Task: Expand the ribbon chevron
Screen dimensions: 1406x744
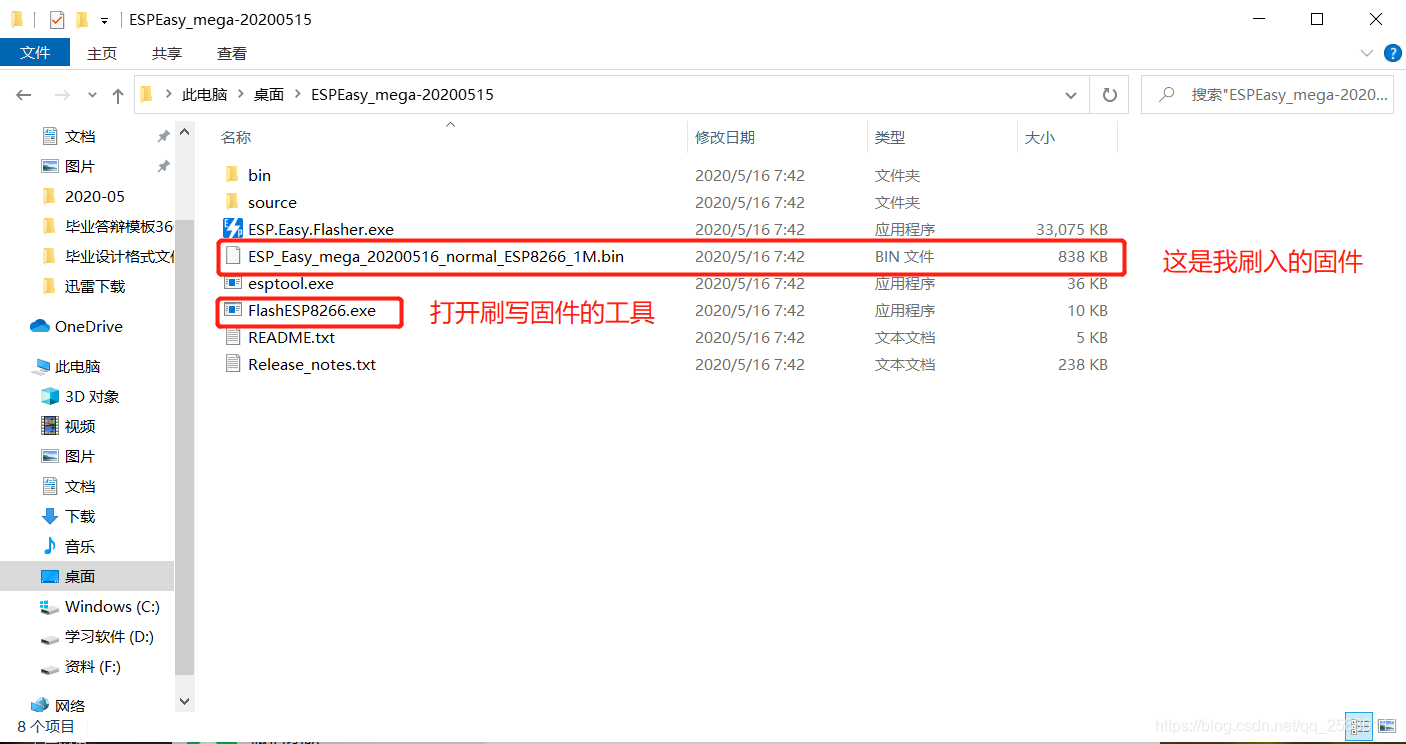Action: (1367, 52)
